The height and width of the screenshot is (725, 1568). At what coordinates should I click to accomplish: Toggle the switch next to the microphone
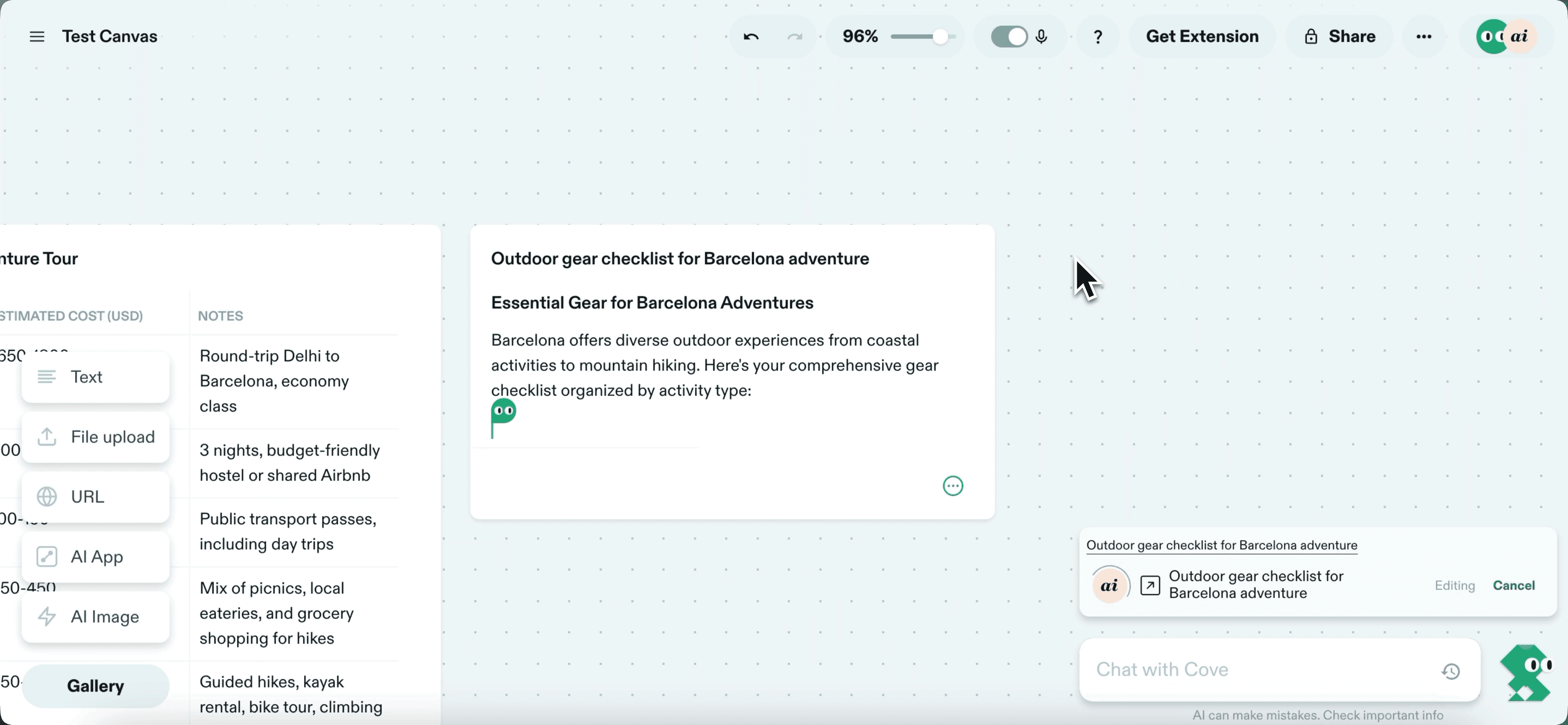(x=1009, y=36)
